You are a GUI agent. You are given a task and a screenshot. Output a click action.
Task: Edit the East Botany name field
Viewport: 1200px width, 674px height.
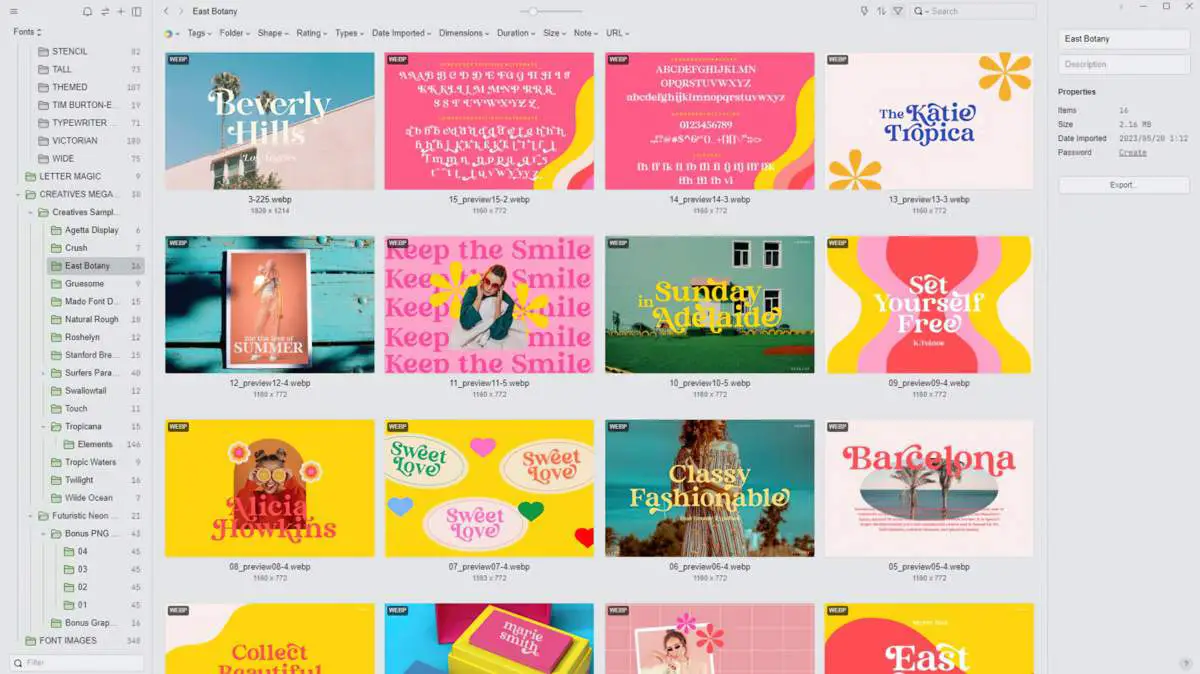[1124, 39]
